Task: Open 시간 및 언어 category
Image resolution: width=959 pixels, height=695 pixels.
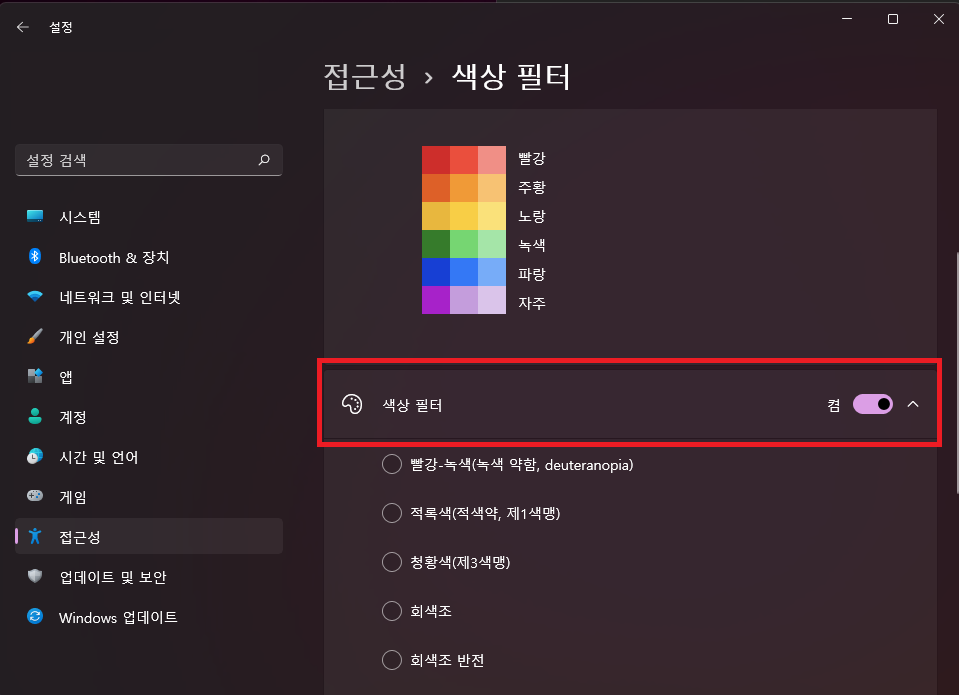Action: 149,457
